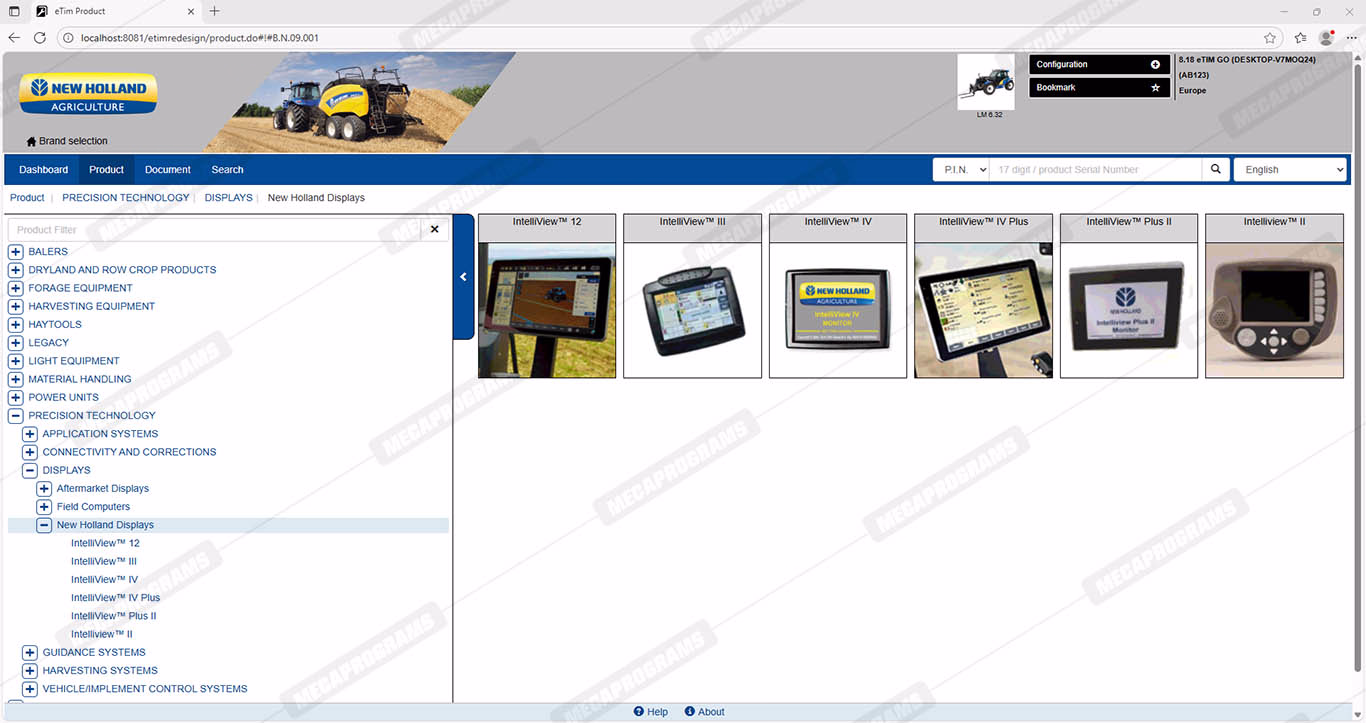This screenshot has width=1366, height=723.
Task: Open the English language dropdown
Action: (x=1289, y=170)
